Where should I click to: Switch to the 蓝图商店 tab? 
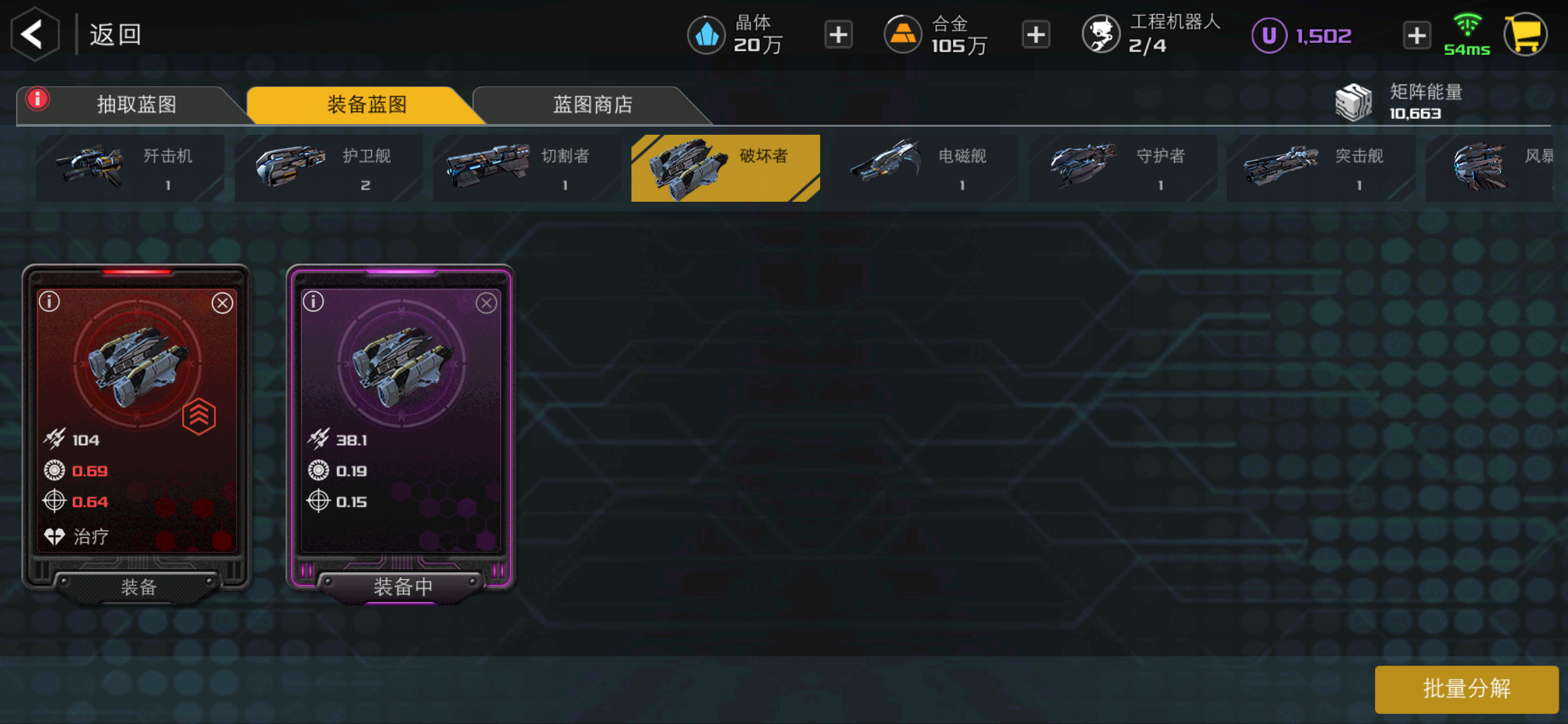coord(592,105)
